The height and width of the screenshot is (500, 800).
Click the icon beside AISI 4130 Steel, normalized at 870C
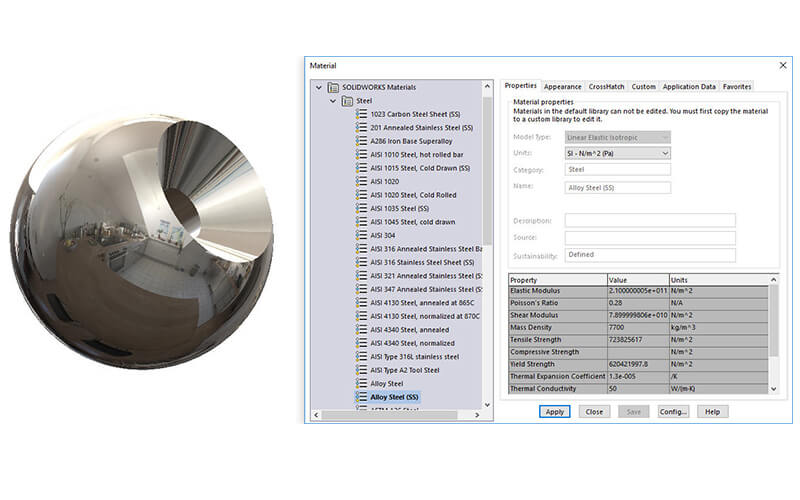[361, 316]
